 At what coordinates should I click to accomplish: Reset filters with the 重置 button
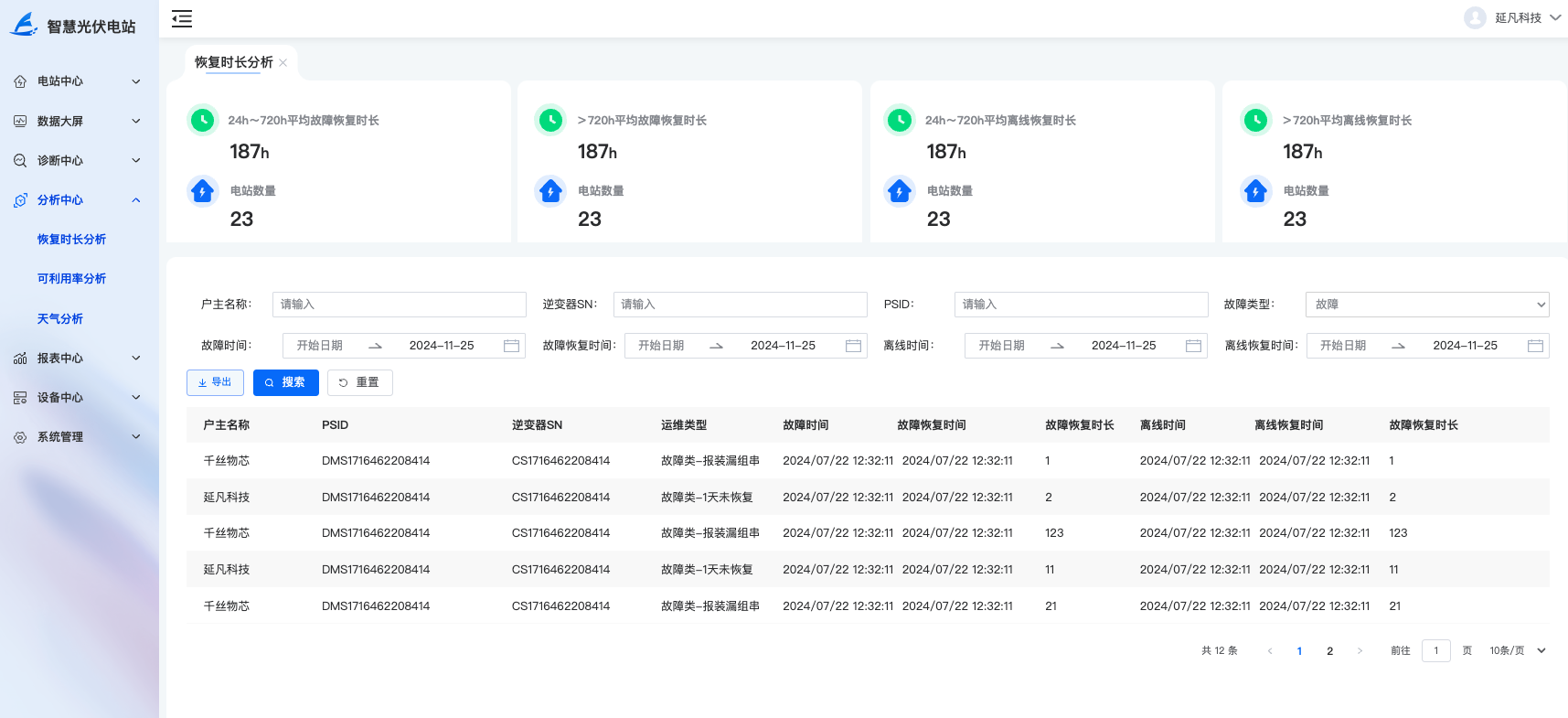[x=359, y=382]
